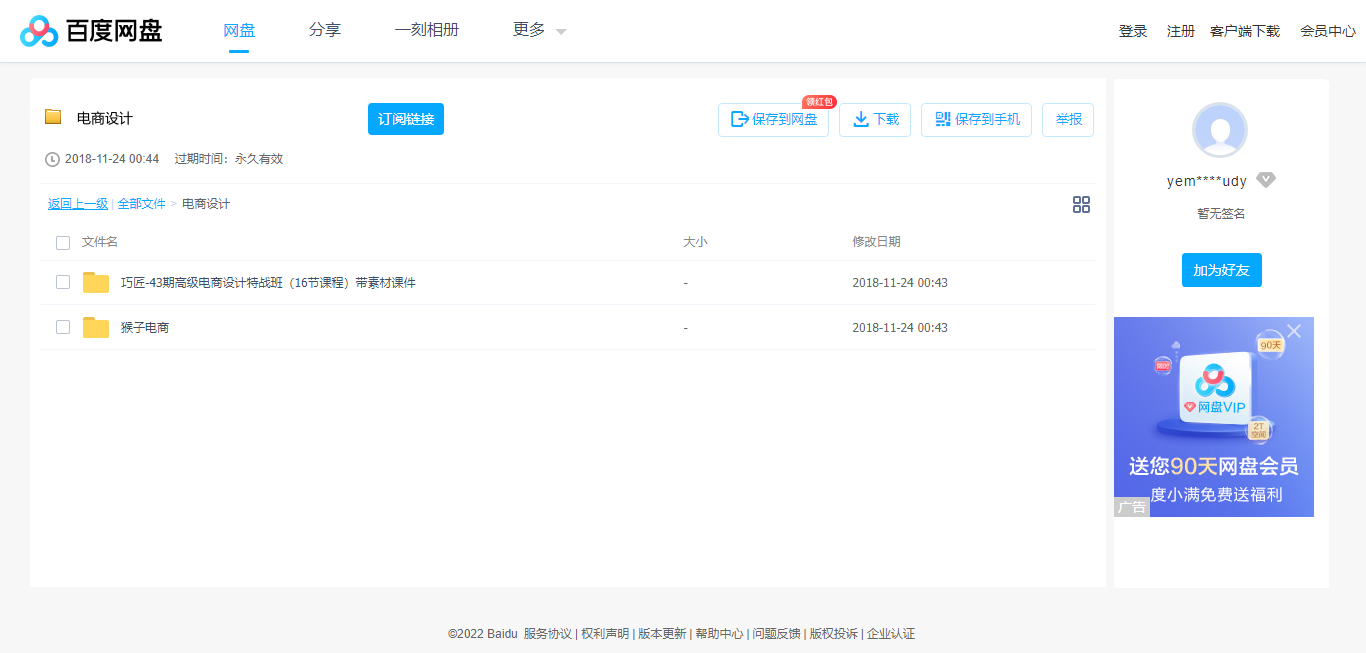Click the 加为好友 add friend button
Image resolution: width=1366 pixels, height=653 pixels.
tap(1221, 270)
